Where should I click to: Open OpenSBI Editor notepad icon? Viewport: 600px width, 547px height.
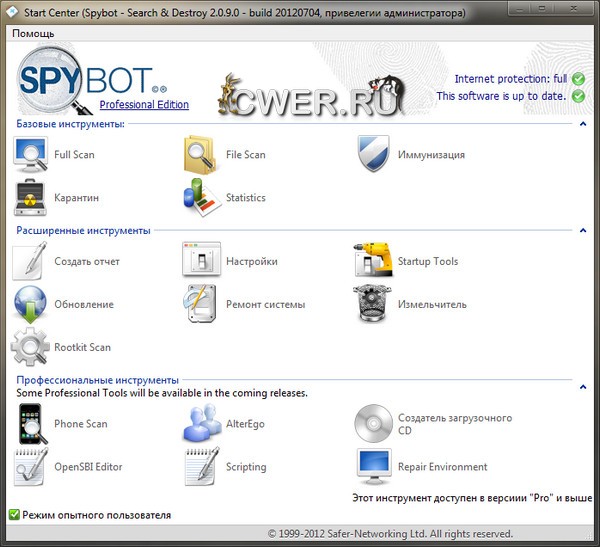31,467
